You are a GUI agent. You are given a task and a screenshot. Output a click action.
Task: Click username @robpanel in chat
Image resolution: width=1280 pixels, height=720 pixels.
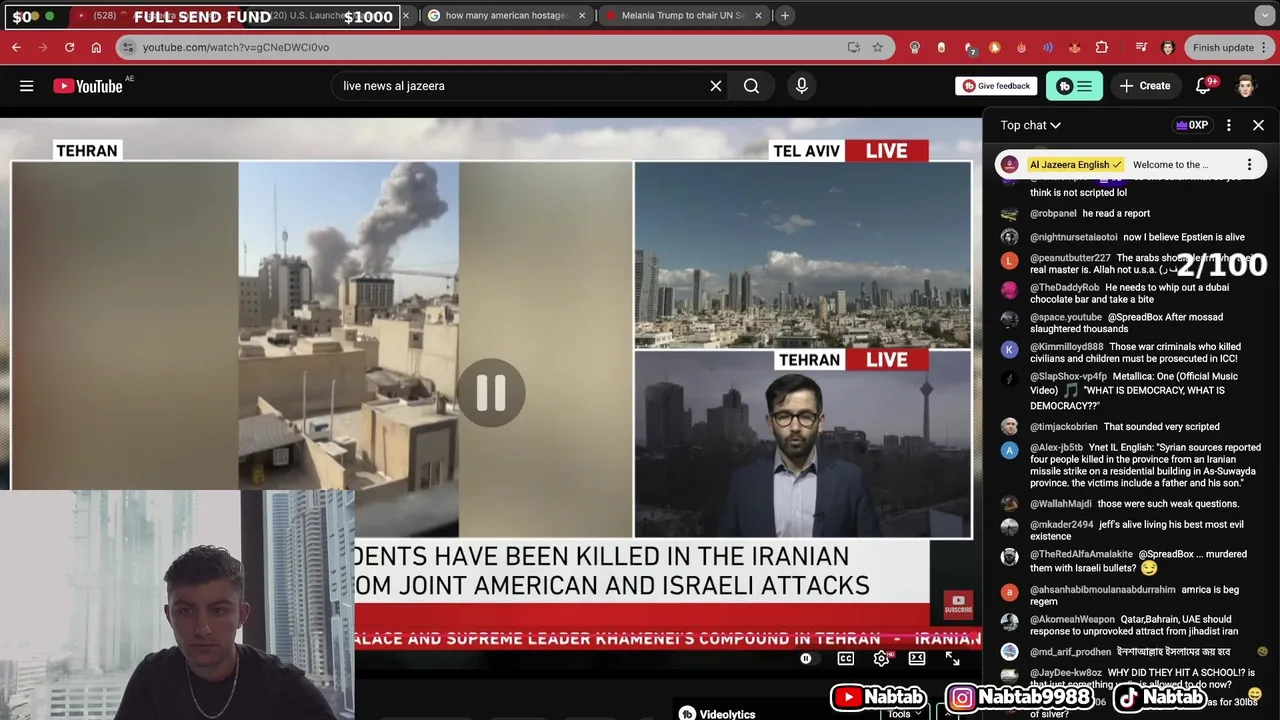tap(1053, 213)
